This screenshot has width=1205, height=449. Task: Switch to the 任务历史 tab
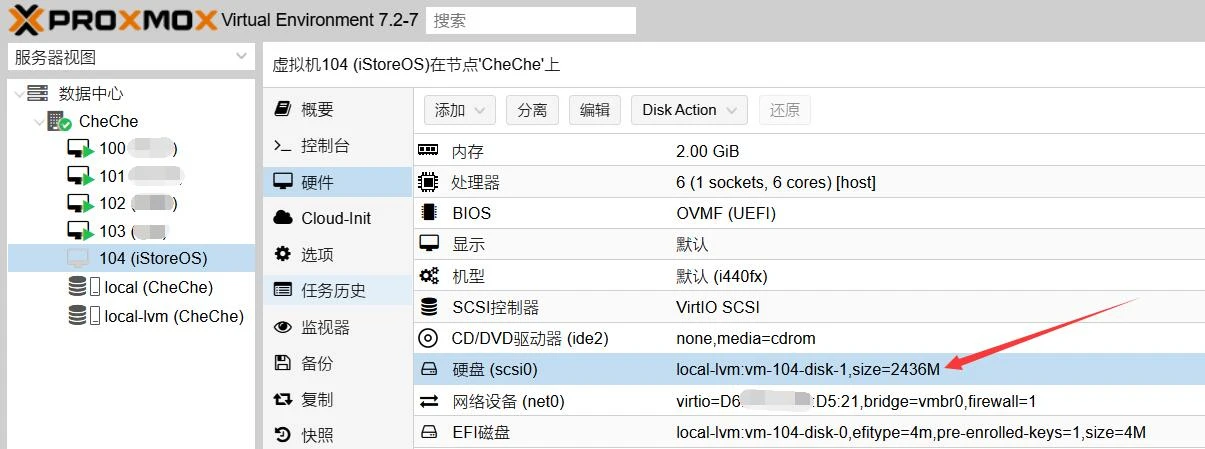tap(333, 291)
